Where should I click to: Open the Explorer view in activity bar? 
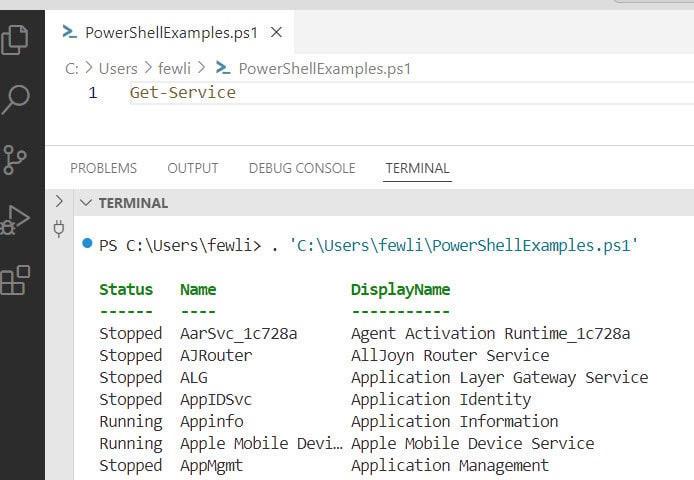[x=15, y=40]
